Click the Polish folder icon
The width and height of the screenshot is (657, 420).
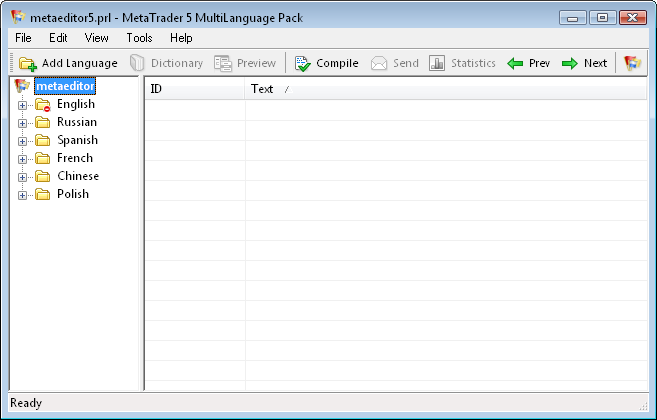click(x=43, y=194)
